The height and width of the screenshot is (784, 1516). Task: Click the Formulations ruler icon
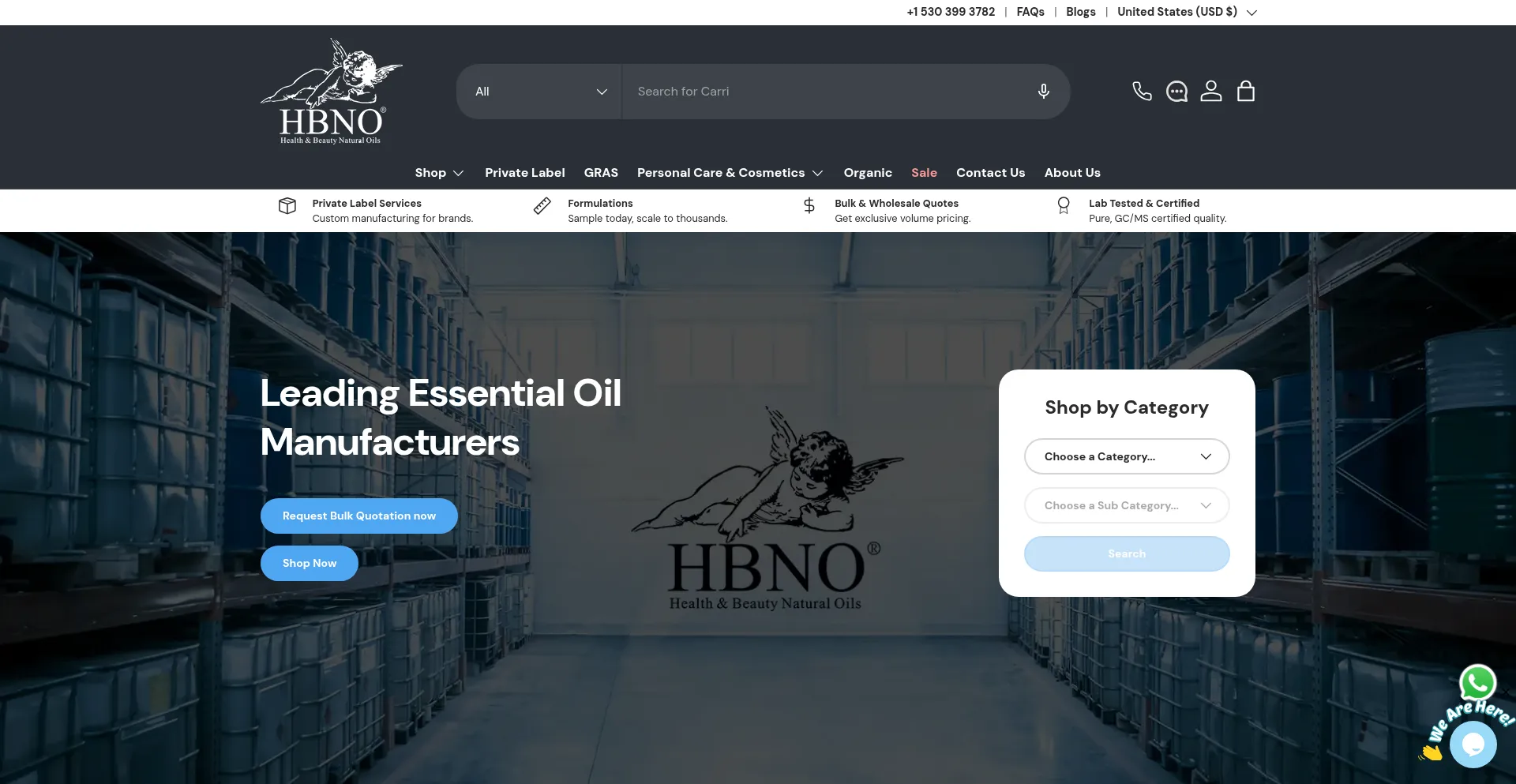tap(542, 206)
